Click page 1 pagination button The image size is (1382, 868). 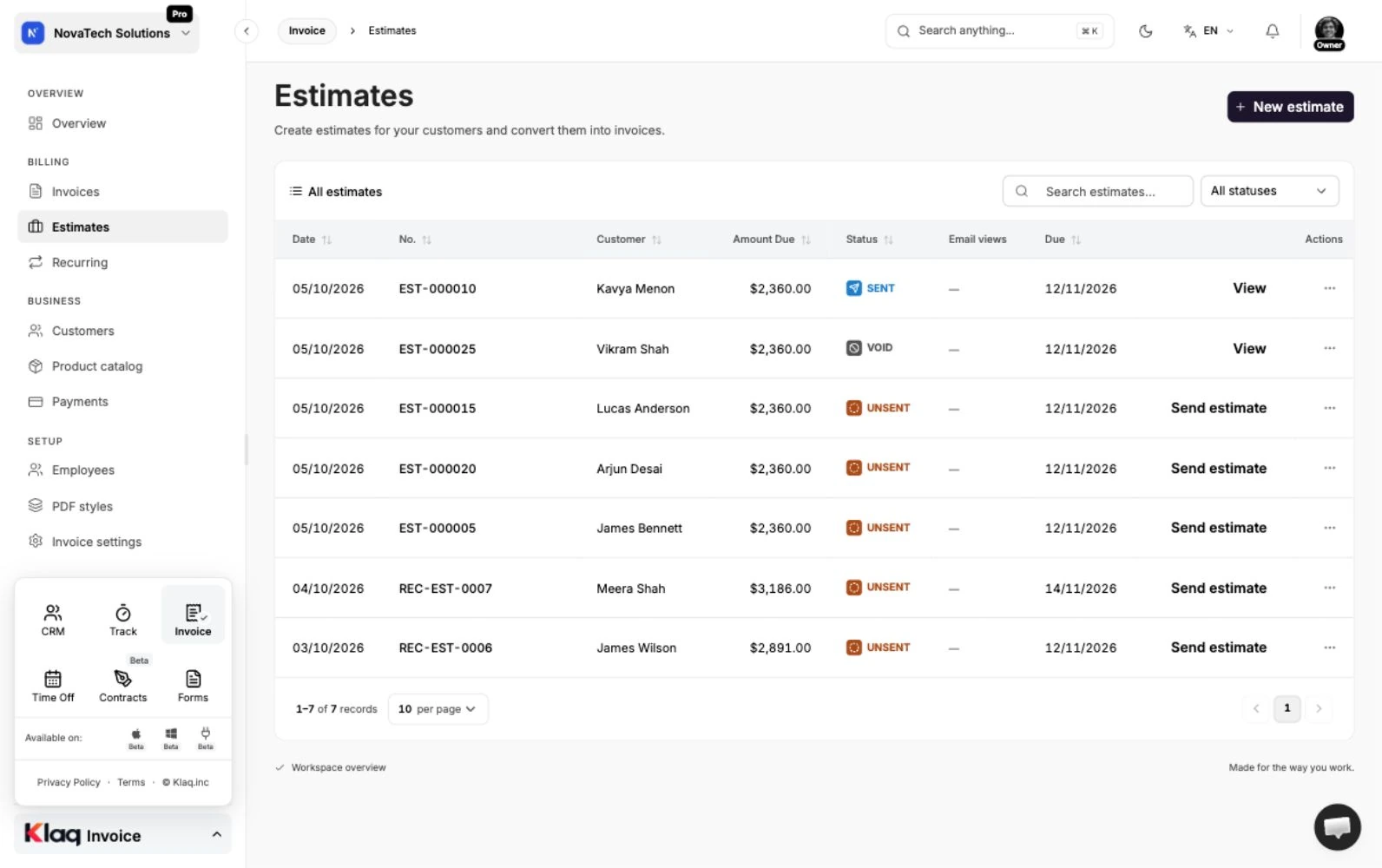pos(1287,708)
